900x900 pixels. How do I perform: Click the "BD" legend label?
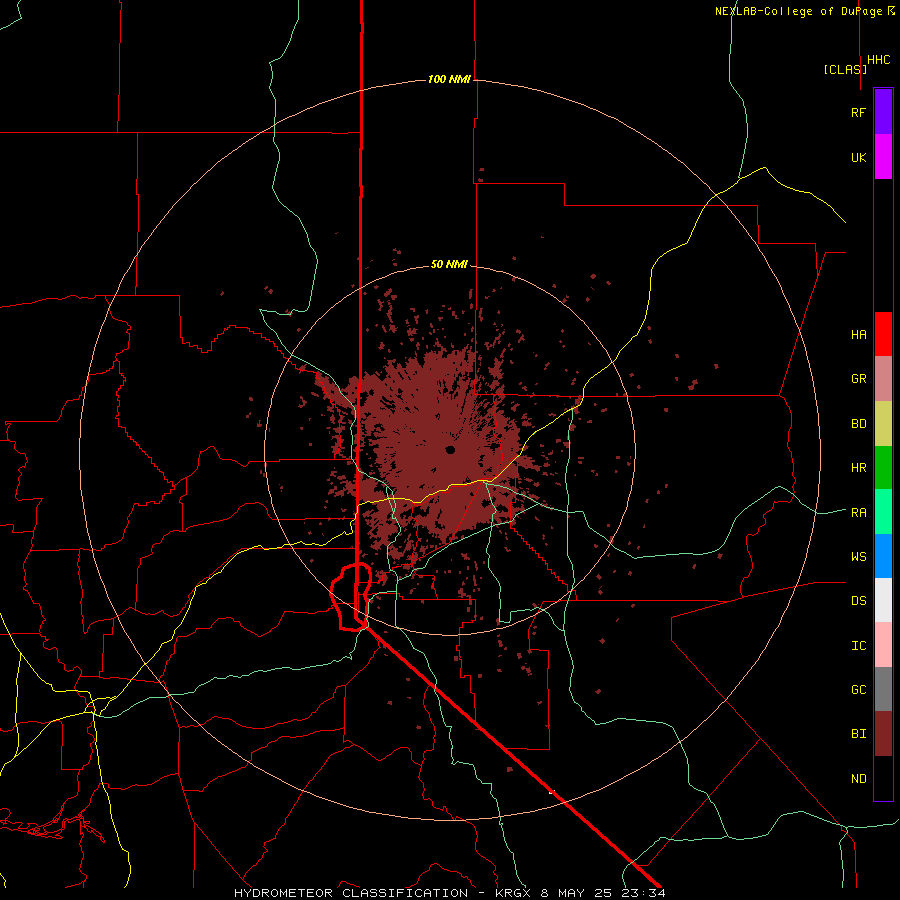pyautogui.click(x=858, y=424)
